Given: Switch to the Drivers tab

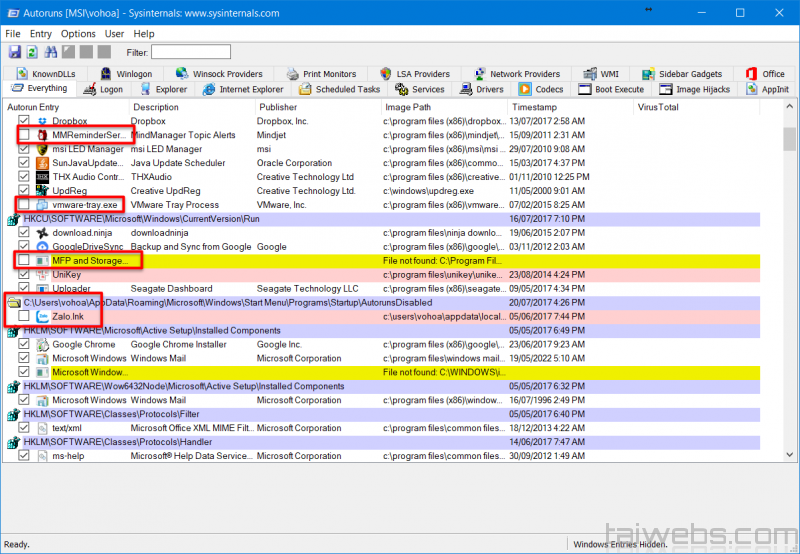Looking at the screenshot, I should pos(481,89).
